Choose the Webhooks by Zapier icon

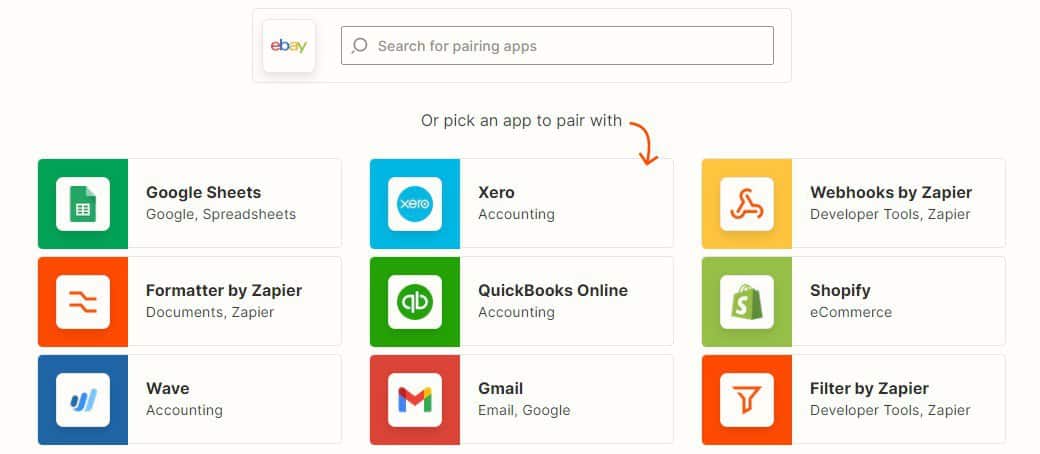[x=747, y=204]
